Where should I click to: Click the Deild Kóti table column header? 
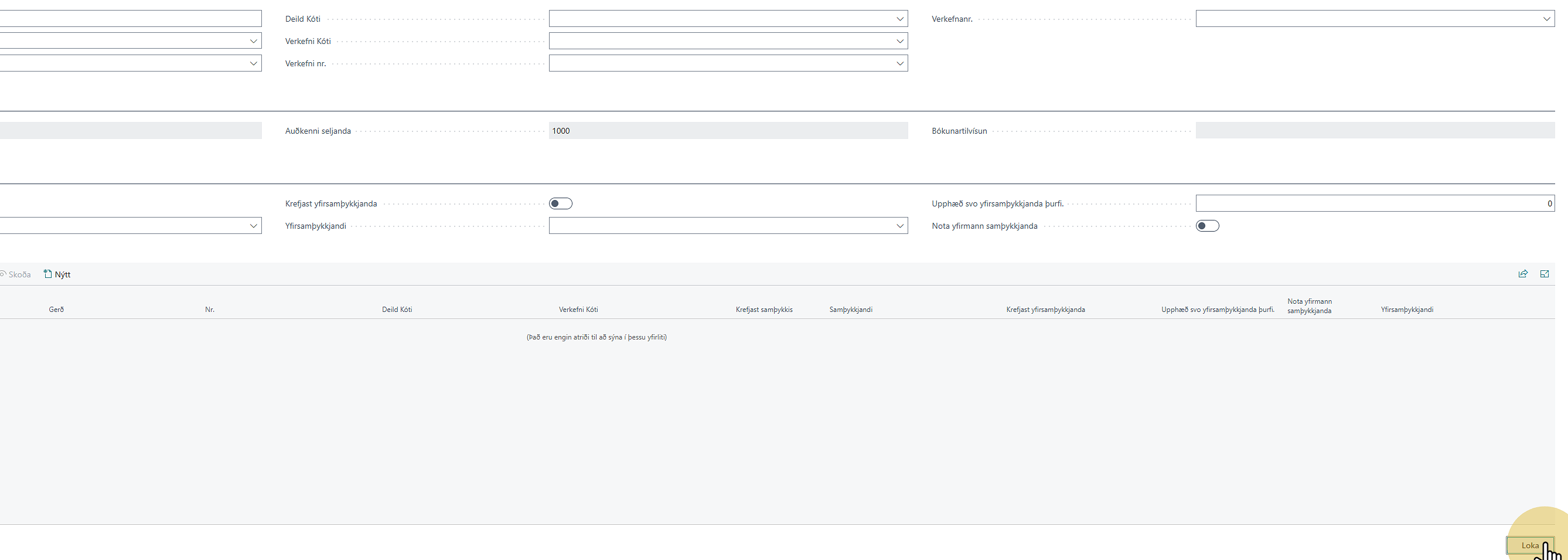397,310
